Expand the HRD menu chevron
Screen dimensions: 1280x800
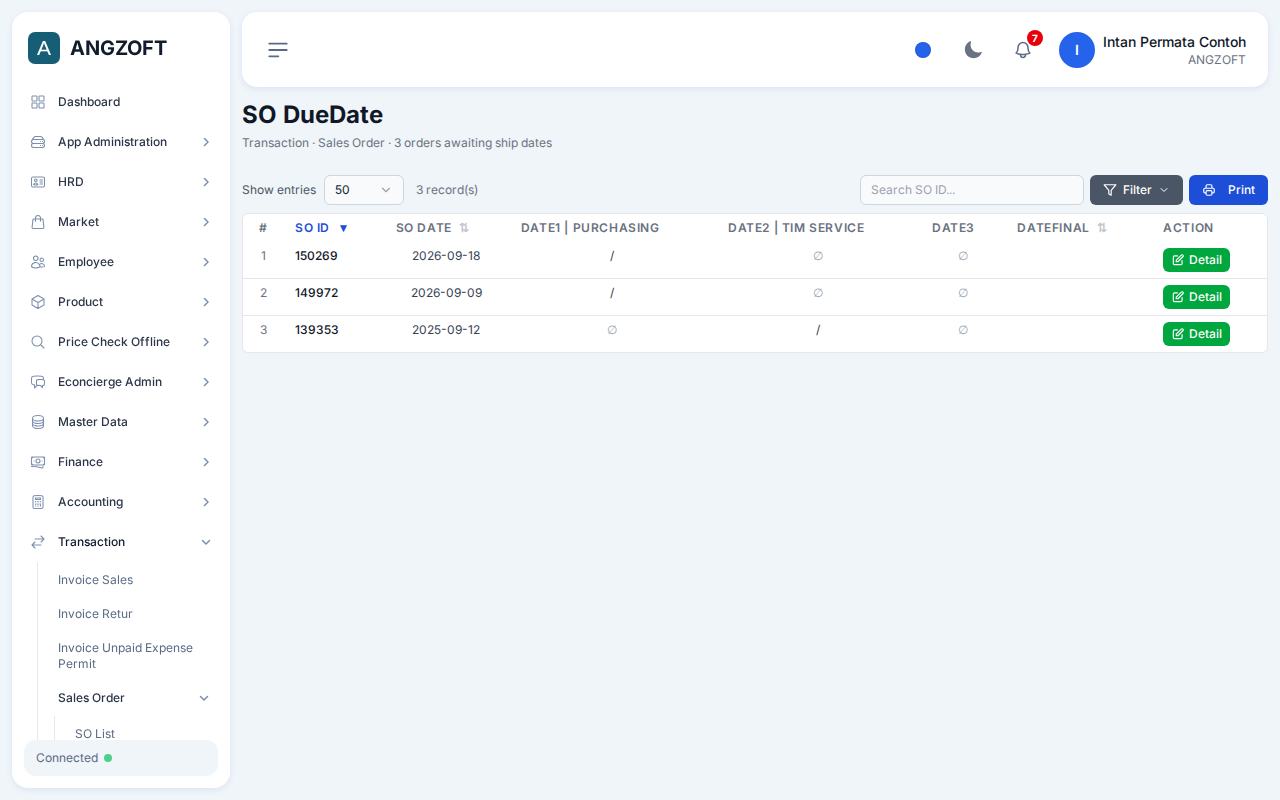click(x=206, y=182)
